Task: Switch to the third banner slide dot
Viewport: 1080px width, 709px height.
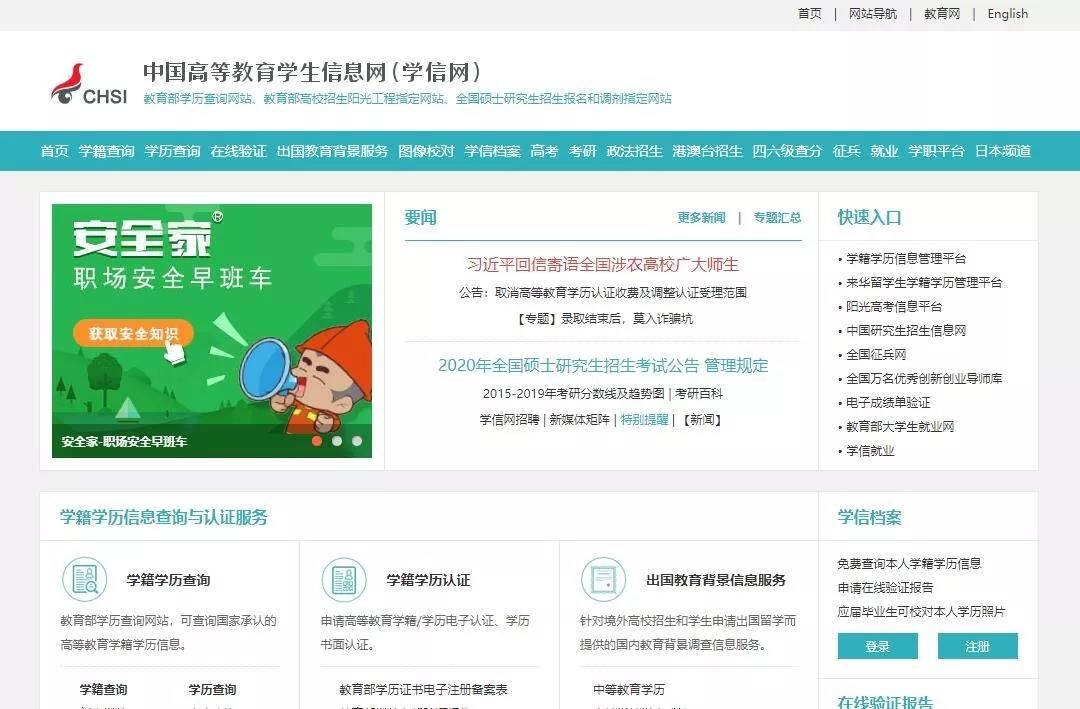Action: [x=356, y=440]
